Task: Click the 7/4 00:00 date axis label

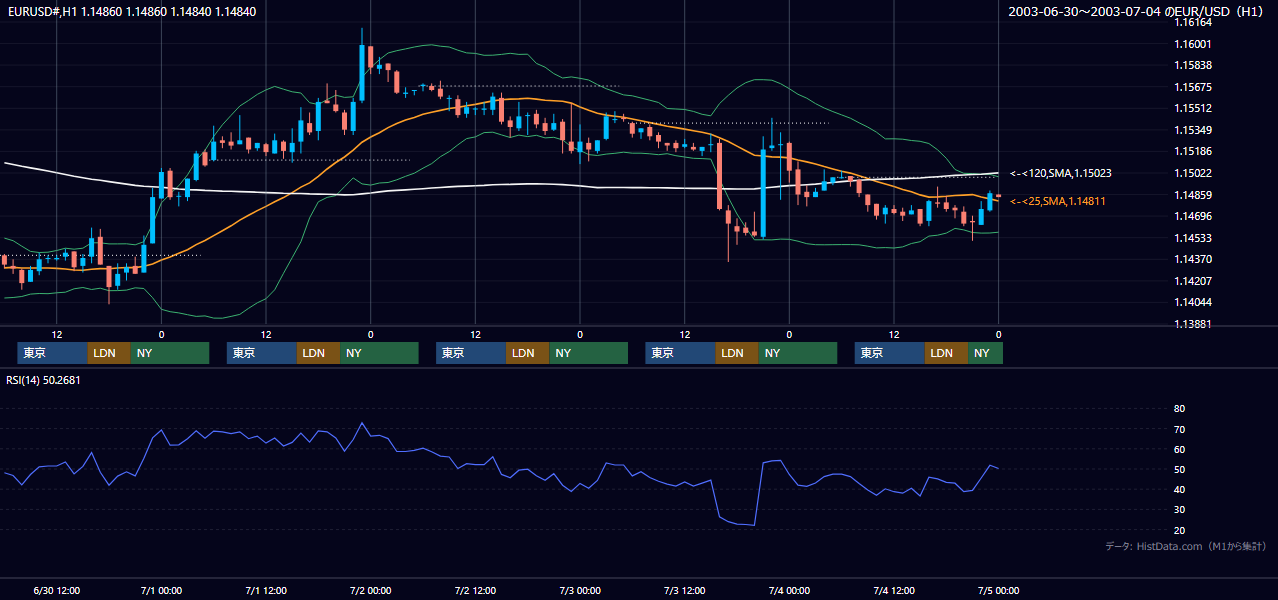Action: (x=789, y=590)
